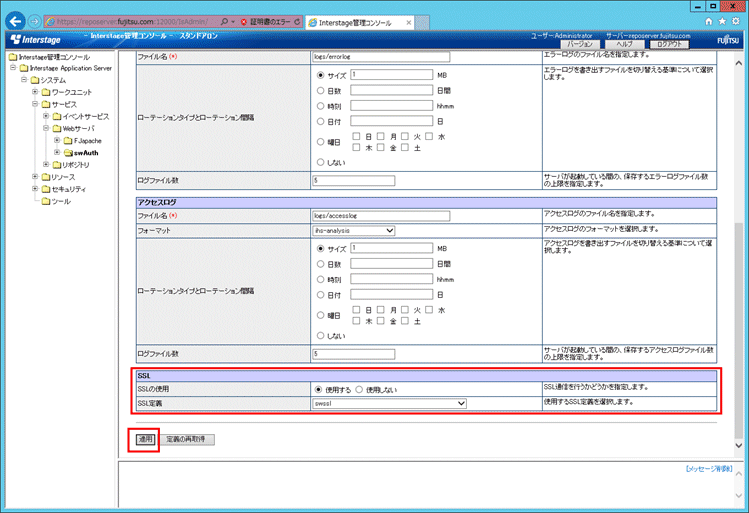Image resolution: width=749 pixels, height=513 pixels.
Task: Expand the イベントサービス tree node
Action: 46,116
